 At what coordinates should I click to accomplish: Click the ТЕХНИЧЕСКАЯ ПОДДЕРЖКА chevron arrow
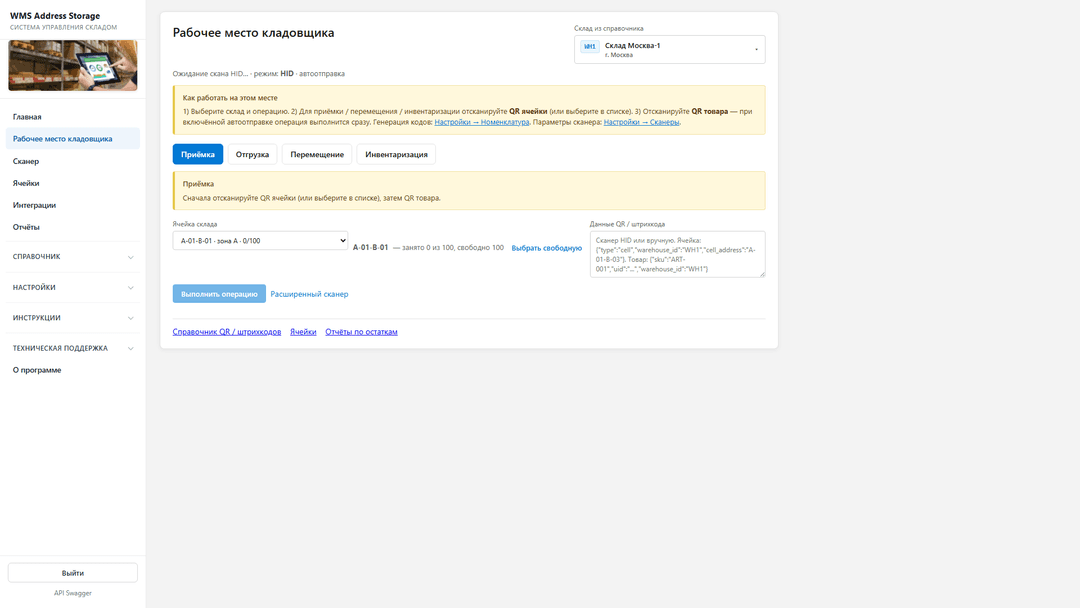130,348
